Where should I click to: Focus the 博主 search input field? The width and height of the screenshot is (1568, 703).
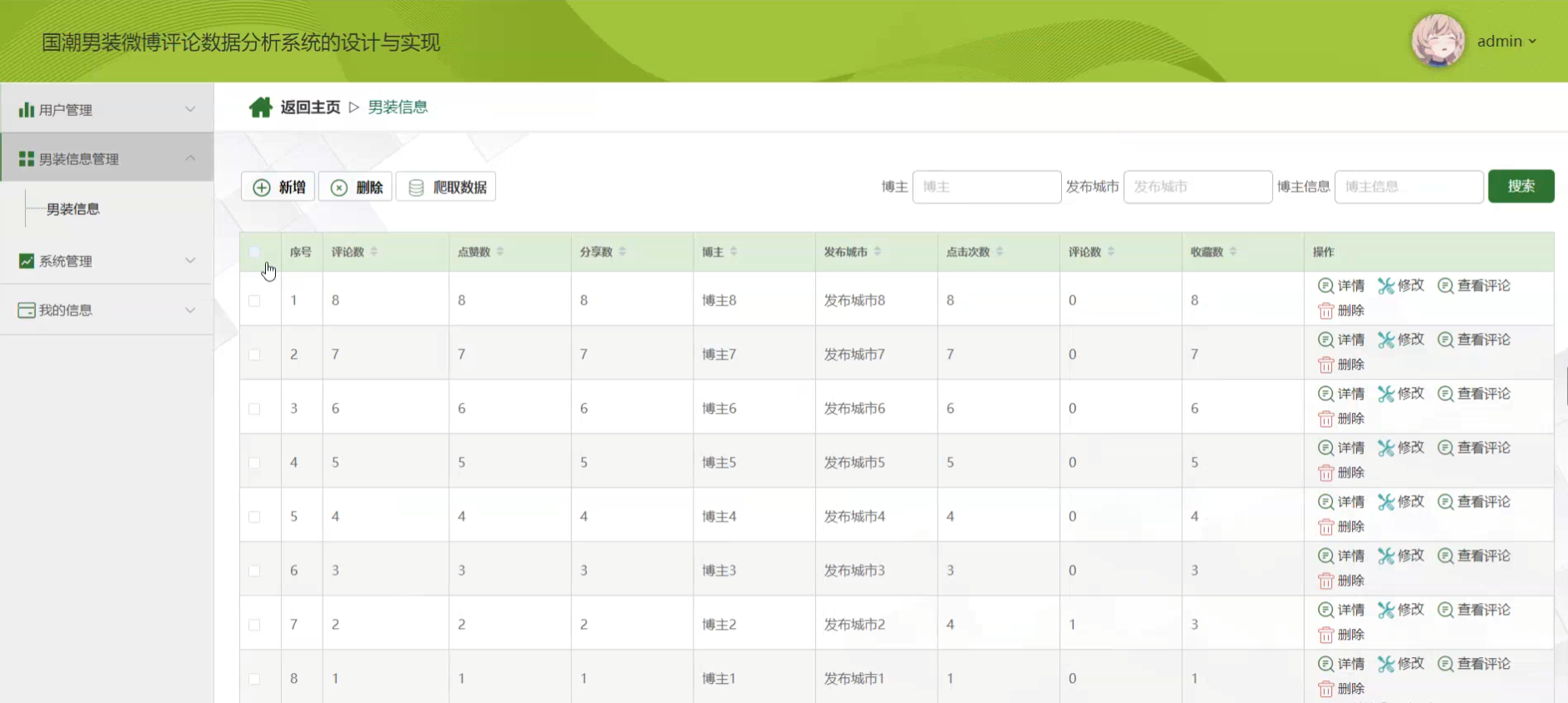(x=987, y=187)
